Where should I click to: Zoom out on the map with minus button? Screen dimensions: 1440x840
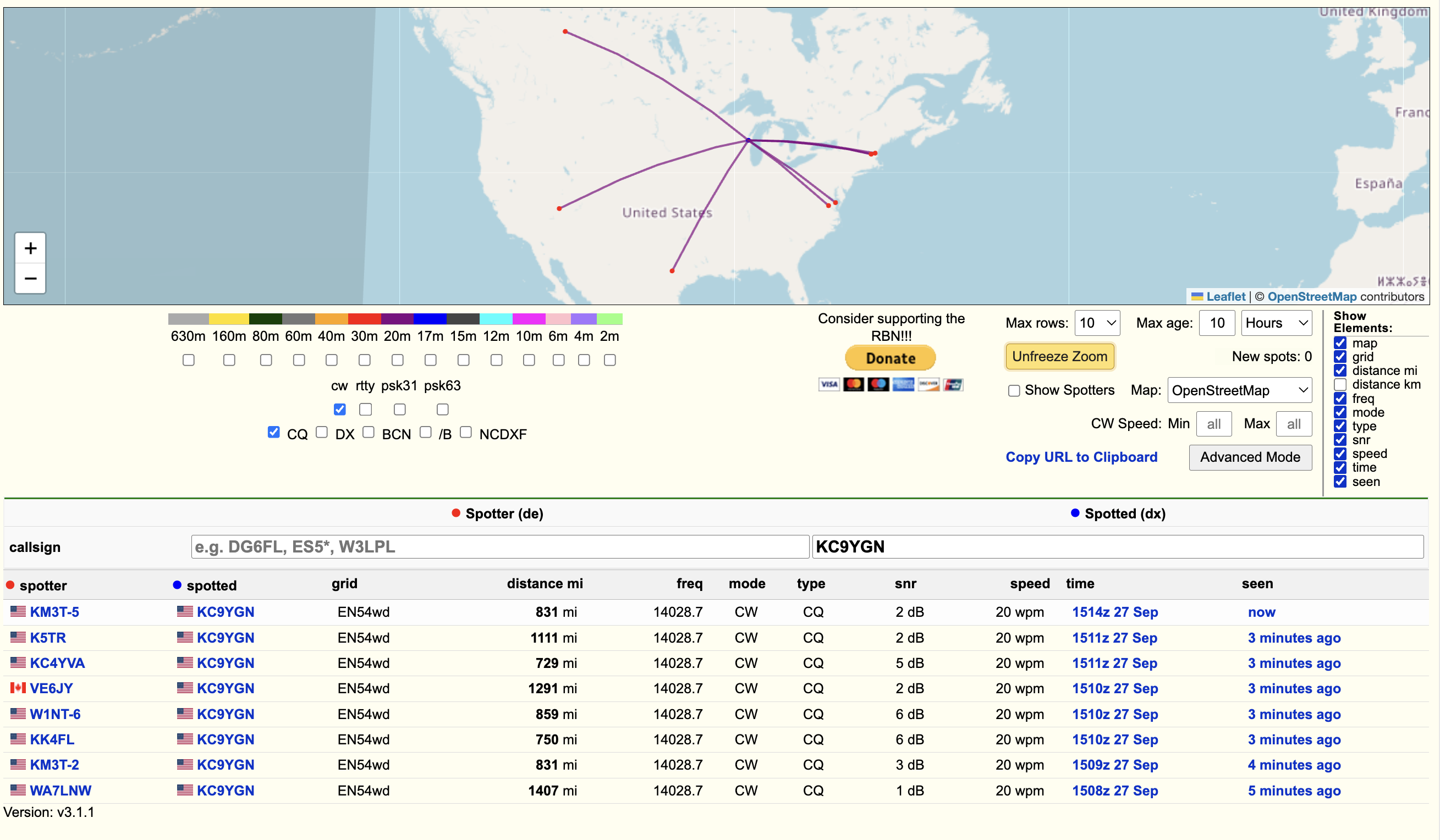point(30,279)
